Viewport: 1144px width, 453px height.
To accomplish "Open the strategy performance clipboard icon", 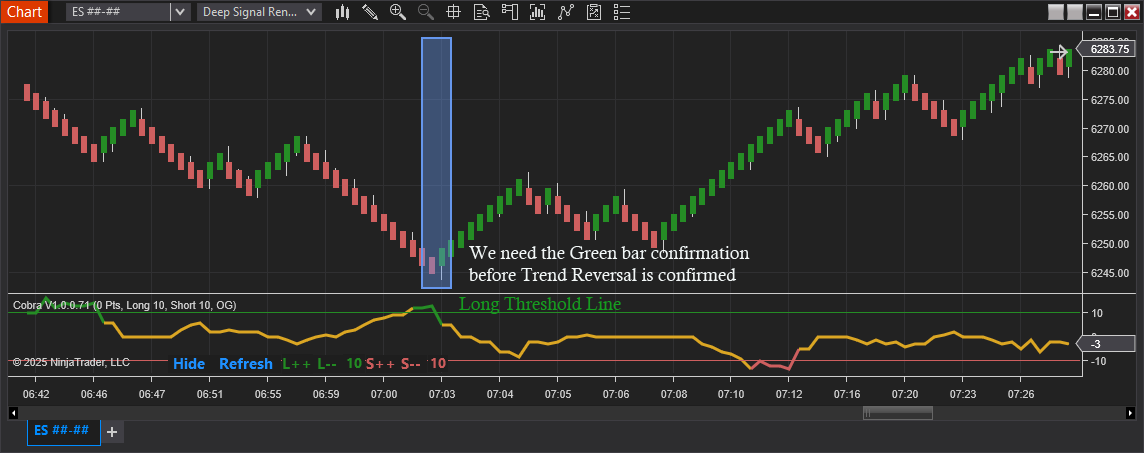I will (594, 12).
